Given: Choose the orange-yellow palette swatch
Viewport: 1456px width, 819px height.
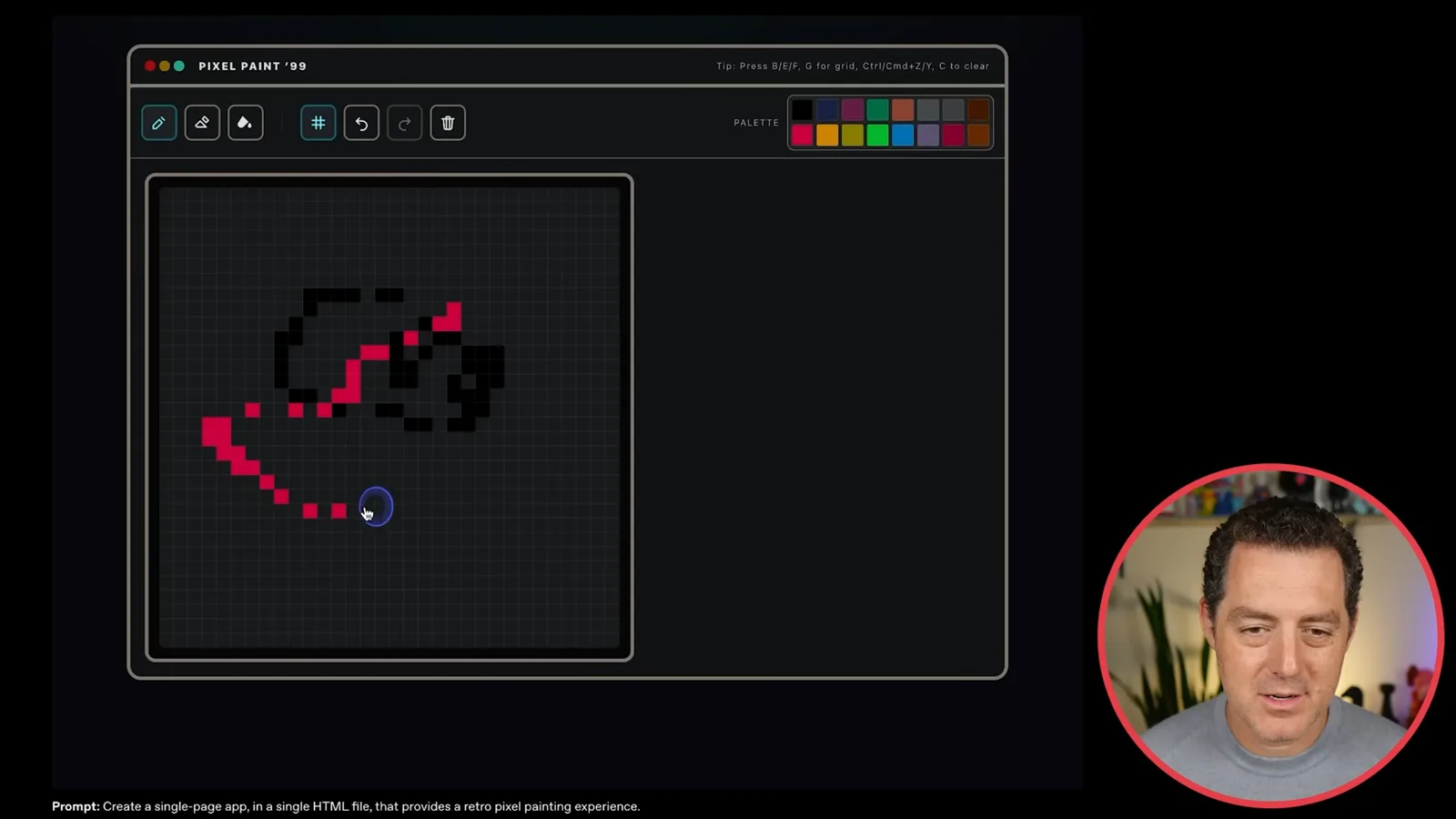Looking at the screenshot, I should click(x=827, y=136).
